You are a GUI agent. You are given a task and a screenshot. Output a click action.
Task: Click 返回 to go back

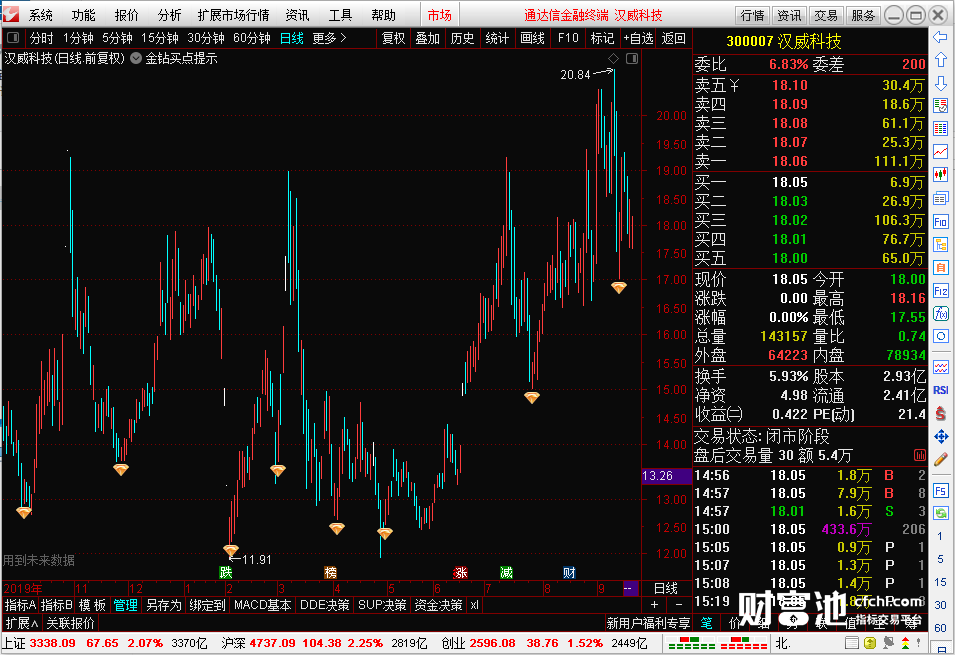[673, 38]
